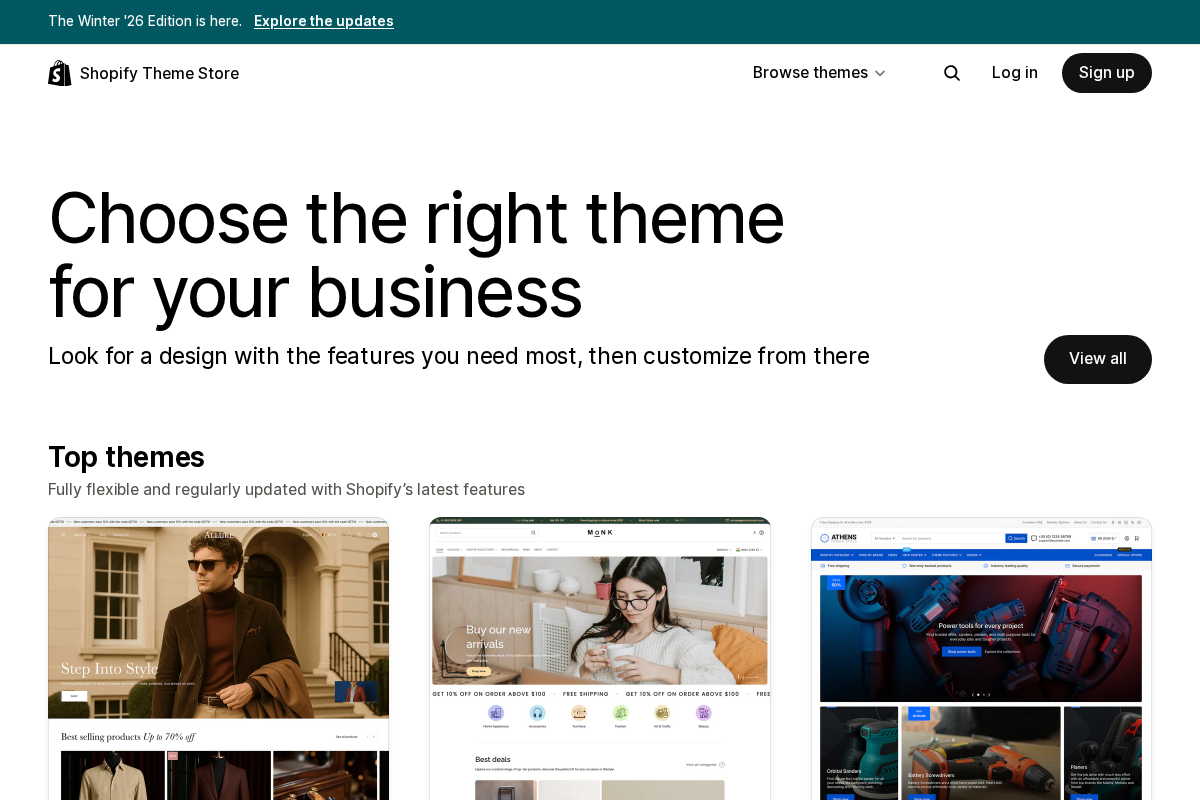Image resolution: width=1200 pixels, height=800 pixels.
Task: Click the secure payments icon in Athens bar
Action: point(1068,566)
